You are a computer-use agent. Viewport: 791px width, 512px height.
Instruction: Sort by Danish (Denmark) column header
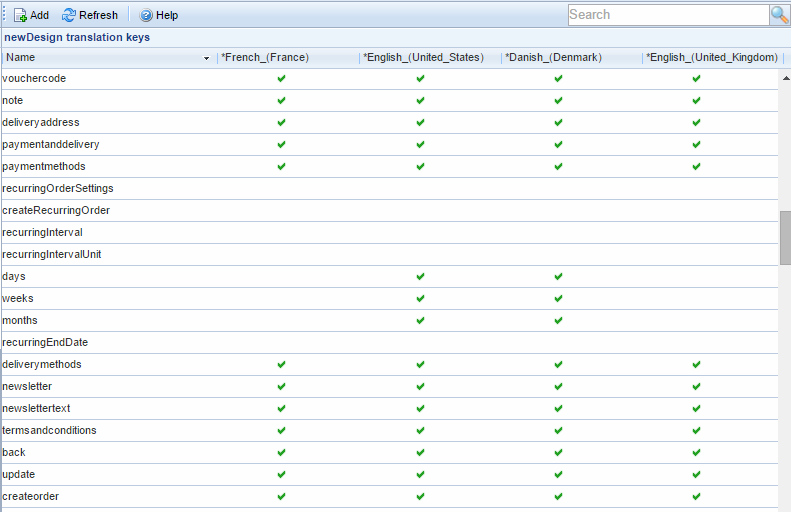pos(553,58)
